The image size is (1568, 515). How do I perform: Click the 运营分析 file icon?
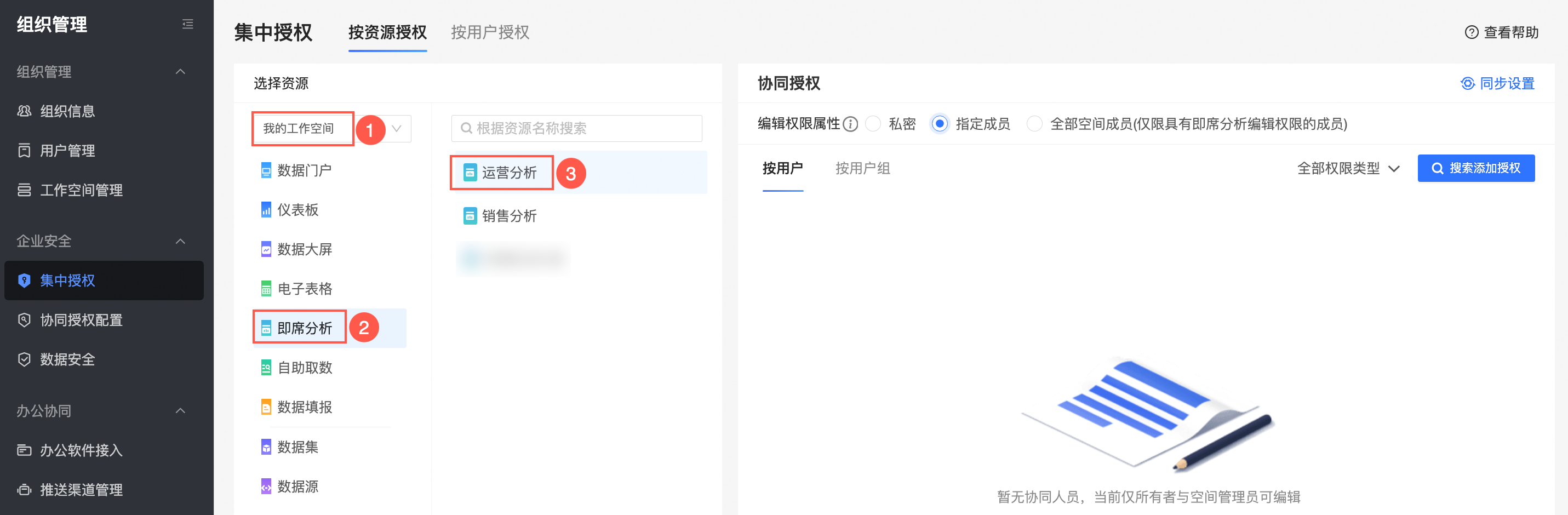[470, 173]
